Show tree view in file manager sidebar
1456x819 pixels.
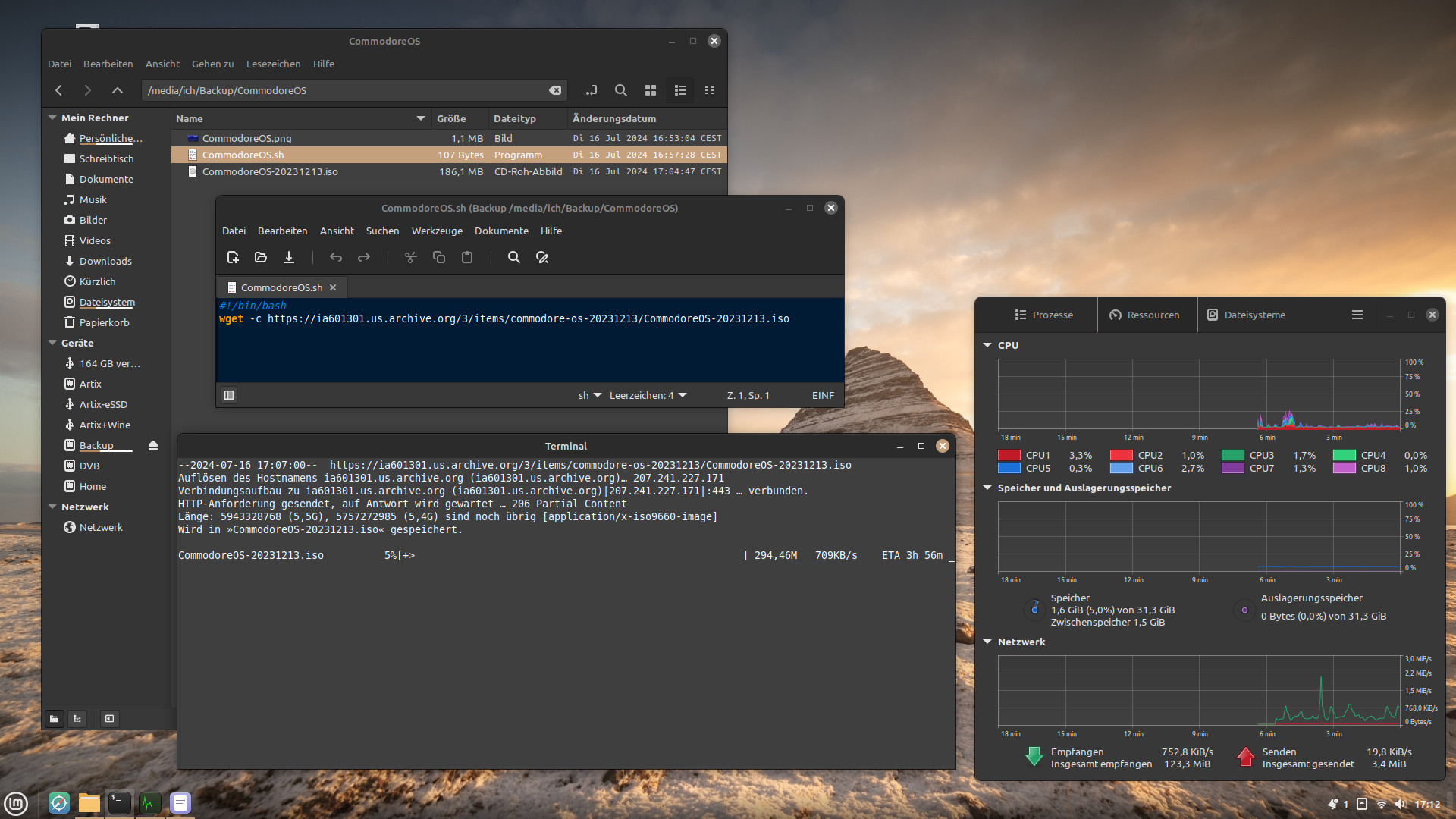pyautogui.click(x=77, y=719)
